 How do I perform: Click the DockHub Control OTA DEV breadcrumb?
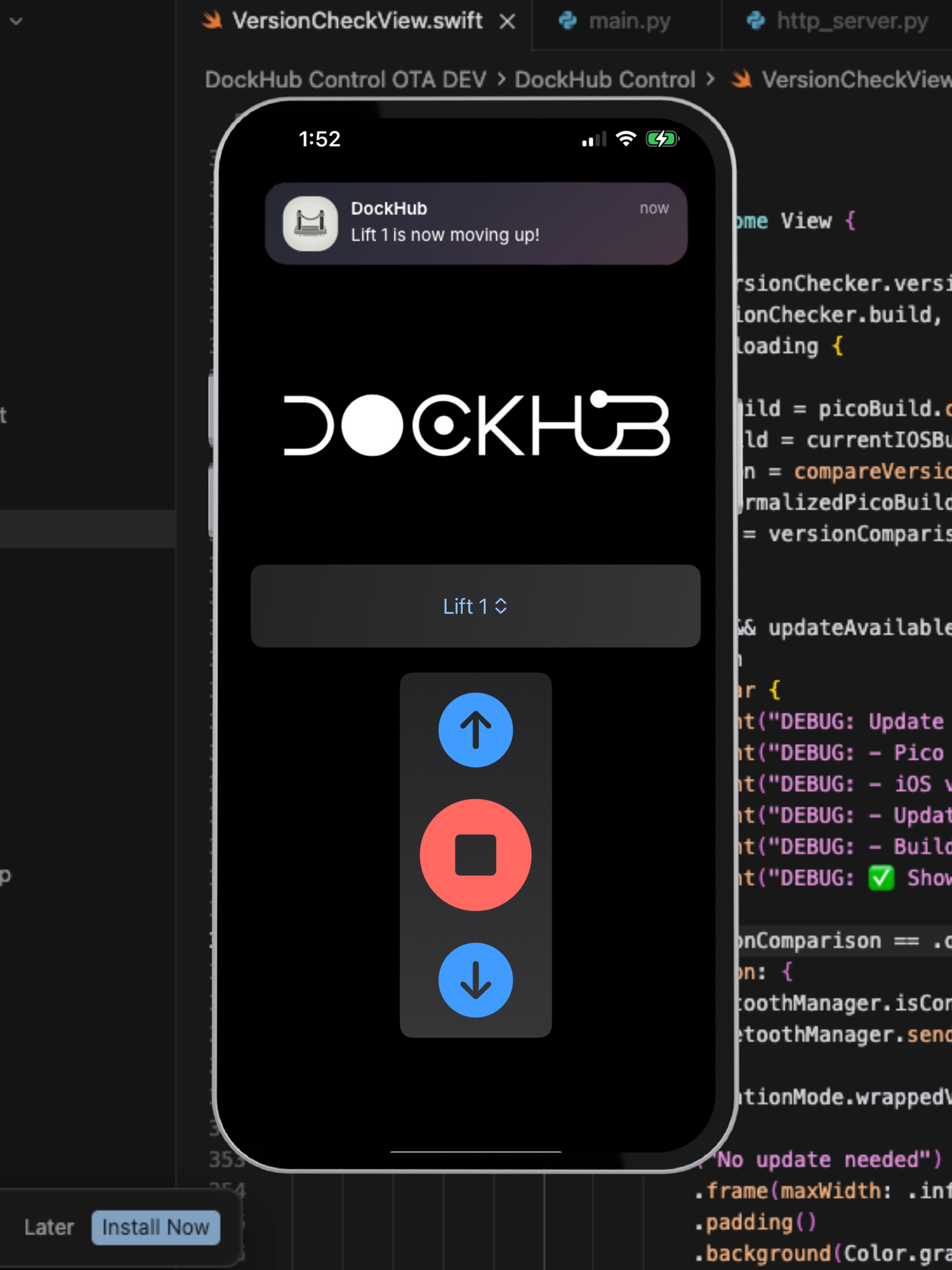[345, 79]
